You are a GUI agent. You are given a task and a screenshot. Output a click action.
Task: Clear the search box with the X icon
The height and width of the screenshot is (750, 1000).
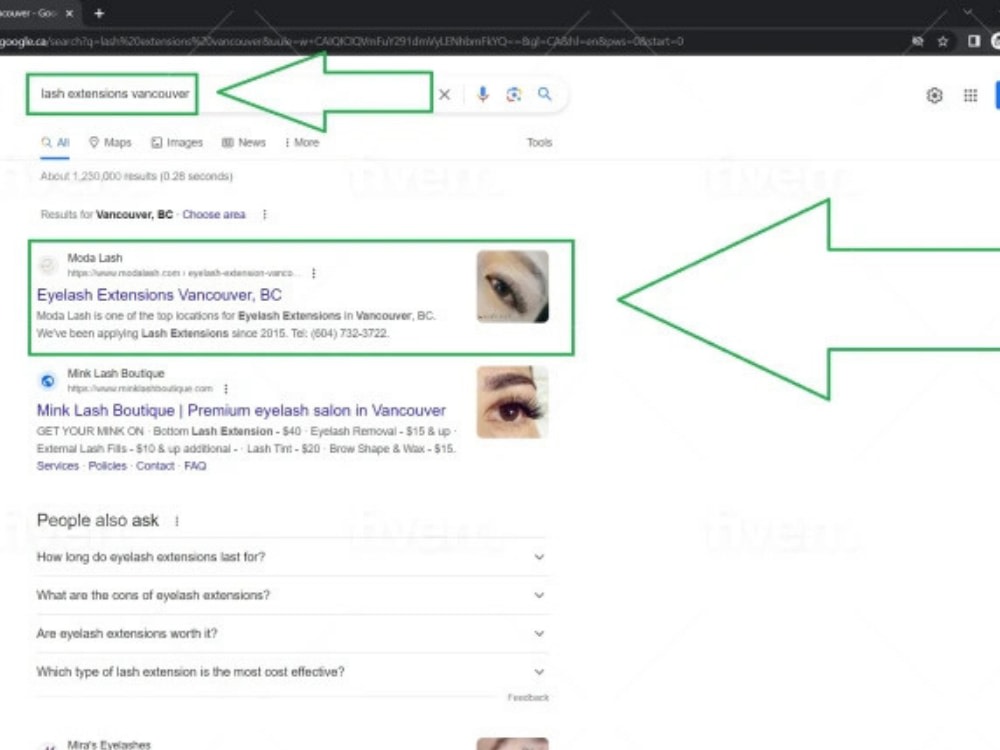click(x=445, y=94)
